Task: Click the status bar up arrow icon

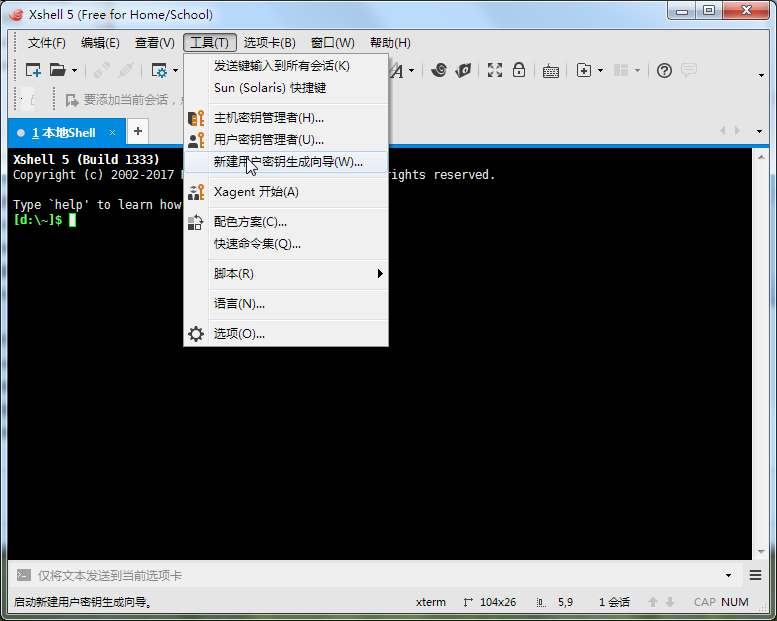Action: (x=653, y=602)
